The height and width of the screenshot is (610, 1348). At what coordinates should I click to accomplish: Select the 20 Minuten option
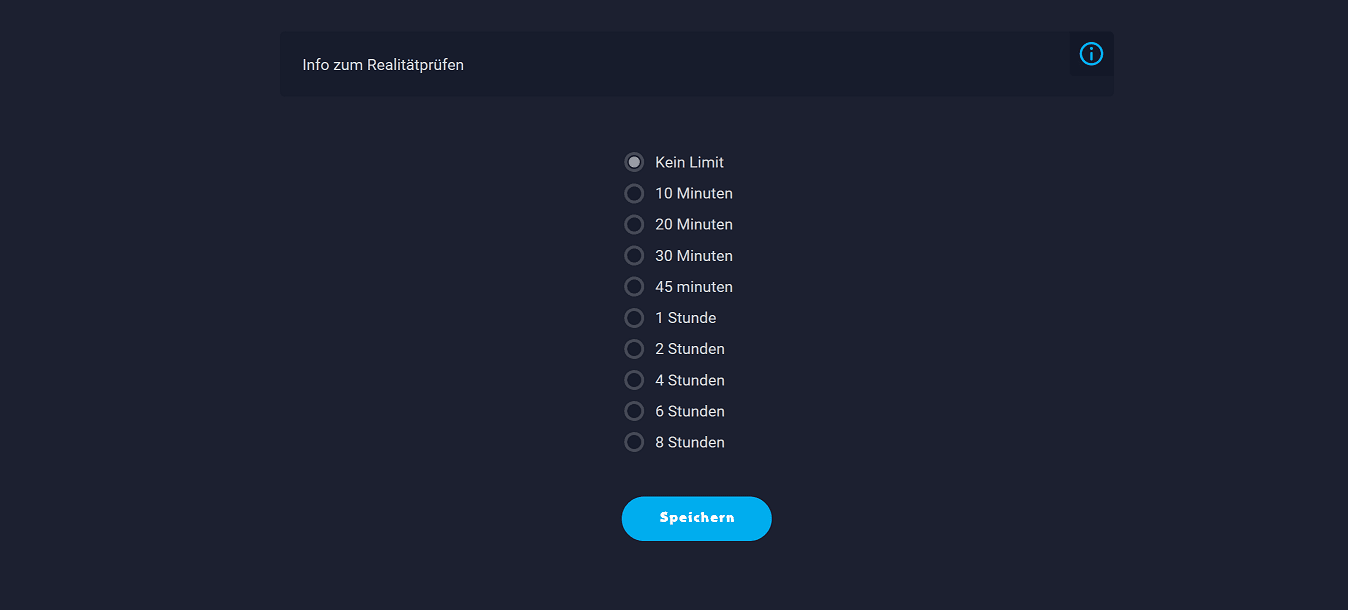tap(634, 224)
